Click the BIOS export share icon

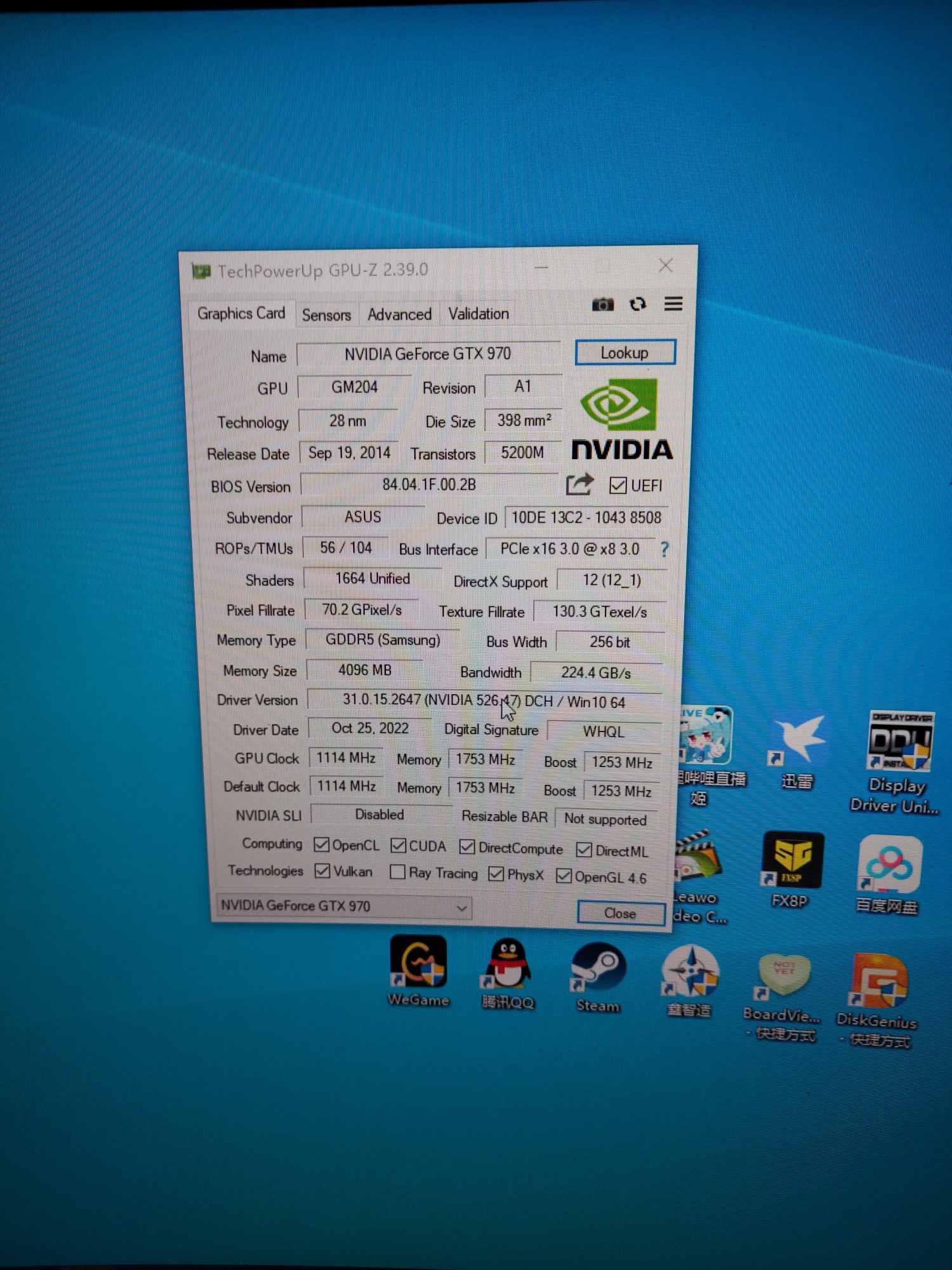coord(579,485)
